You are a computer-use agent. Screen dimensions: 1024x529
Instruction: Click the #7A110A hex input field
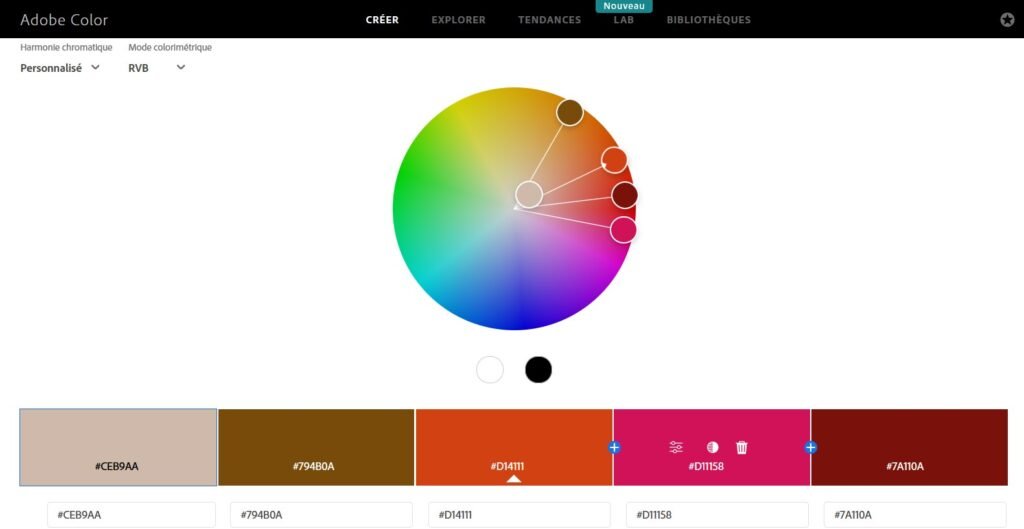915,515
